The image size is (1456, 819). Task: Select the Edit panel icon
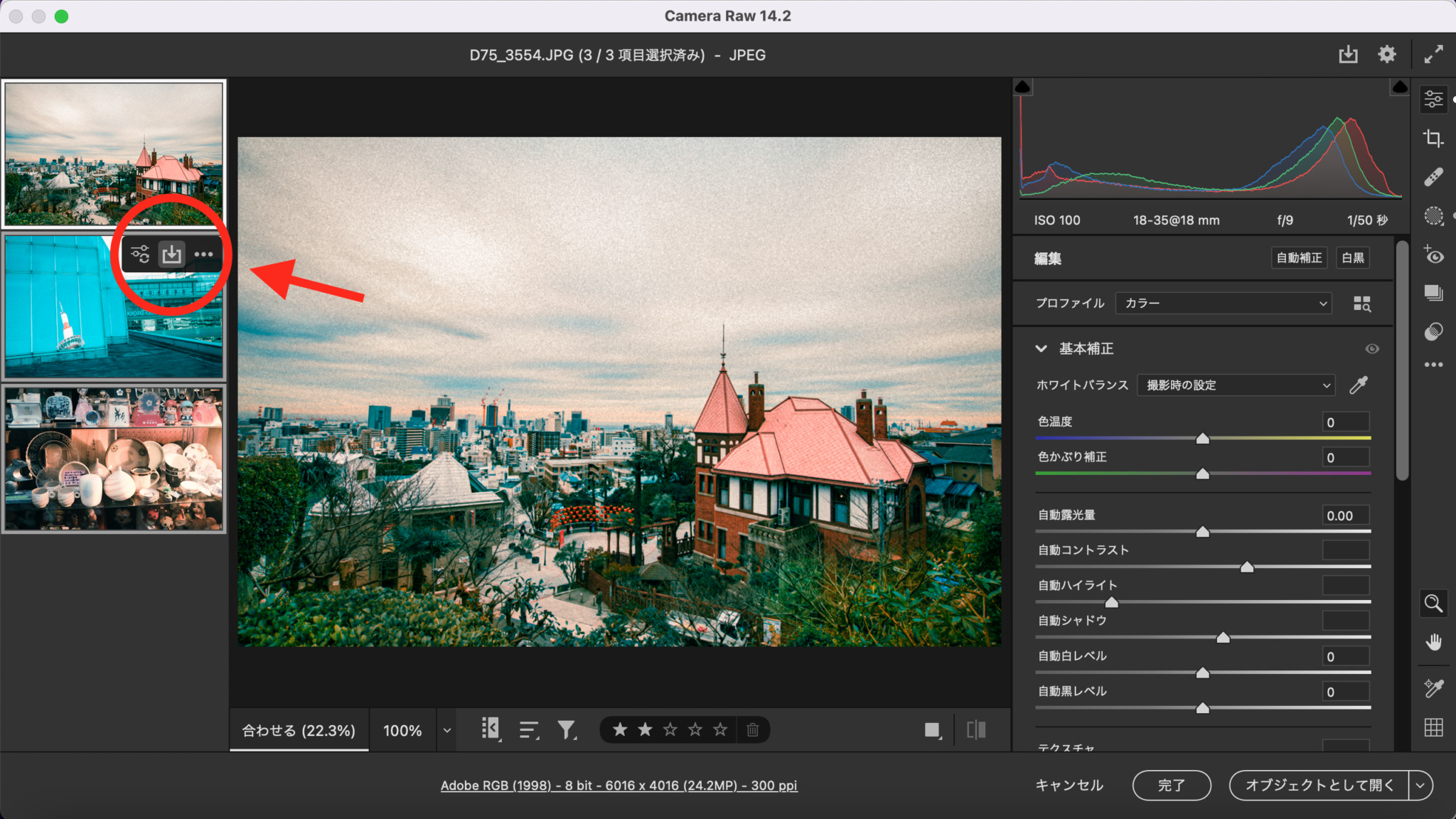[1434, 99]
